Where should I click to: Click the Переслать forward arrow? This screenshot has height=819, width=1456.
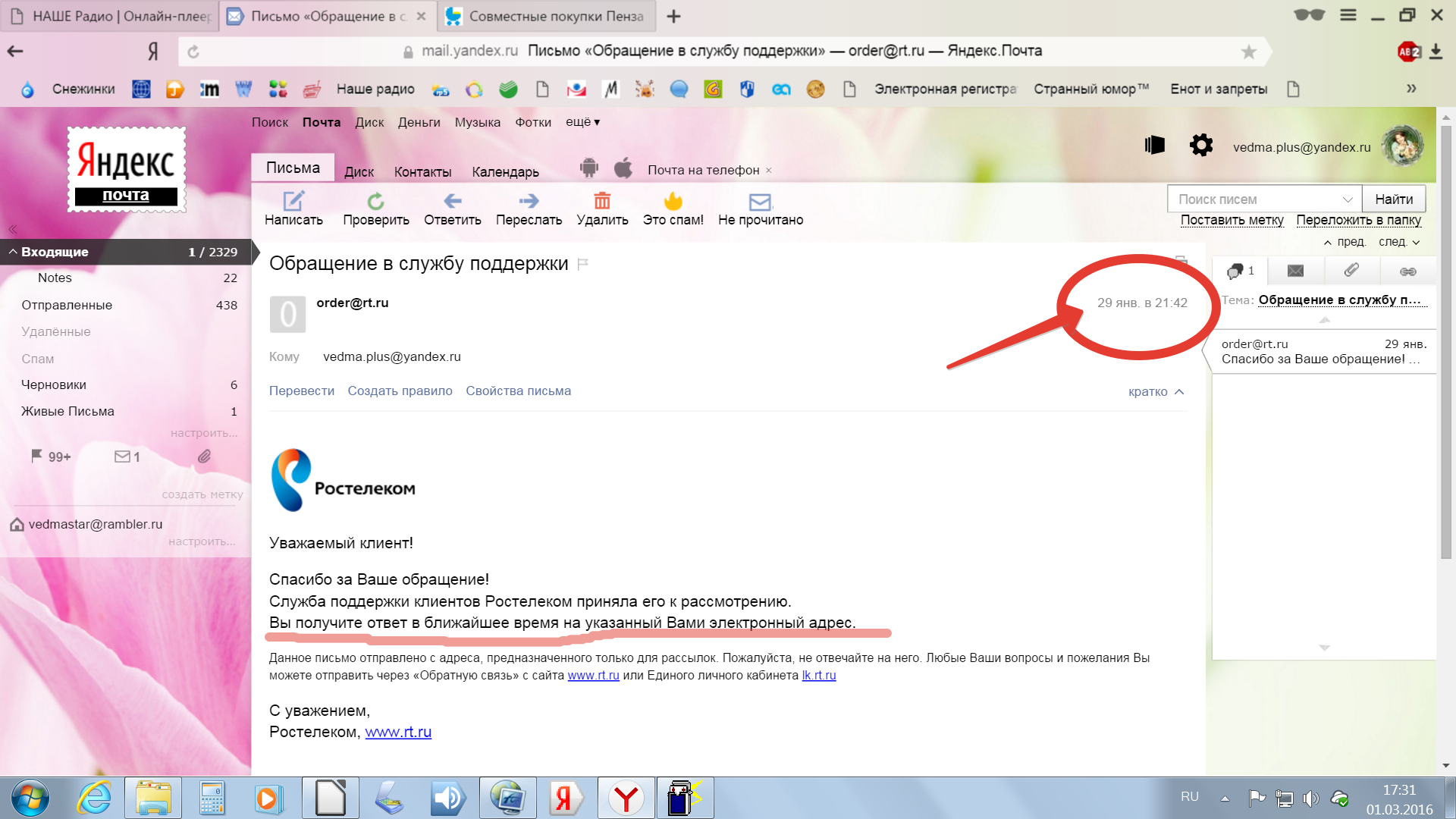coord(529,201)
